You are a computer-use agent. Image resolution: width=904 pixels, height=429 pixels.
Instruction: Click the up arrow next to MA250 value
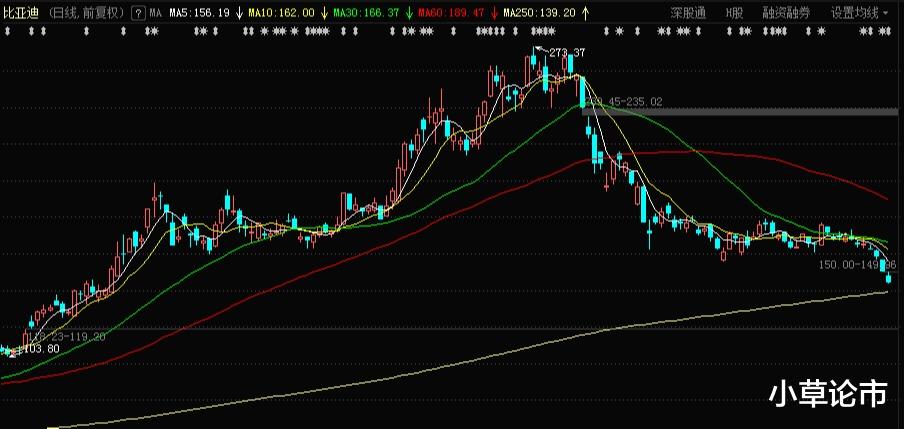point(586,13)
